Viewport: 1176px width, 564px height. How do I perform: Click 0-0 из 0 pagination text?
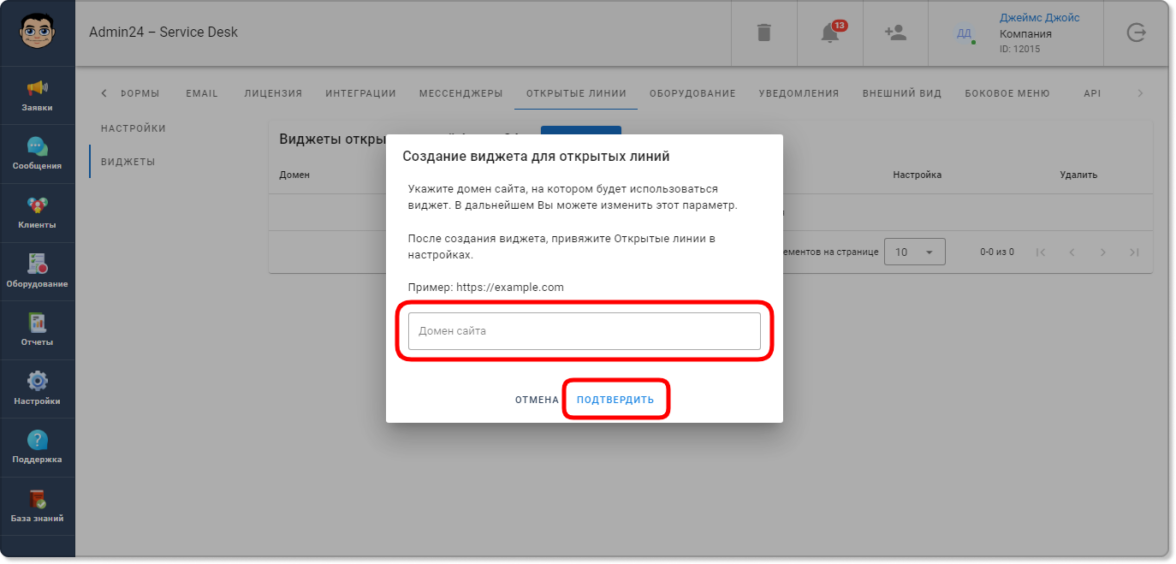pyautogui.click(x=997, y=252)
